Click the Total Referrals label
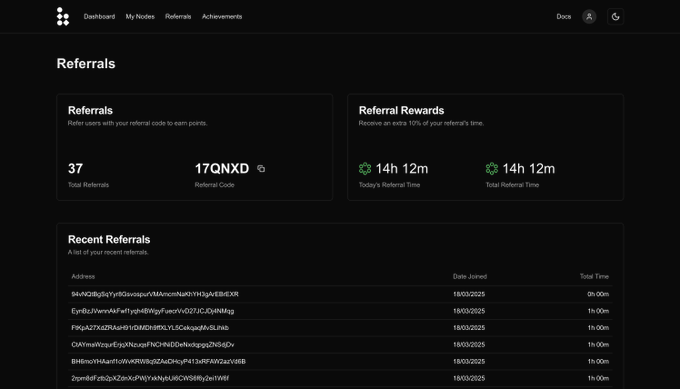Viewport: 680px width, 389px height. [x=88, y=185]
